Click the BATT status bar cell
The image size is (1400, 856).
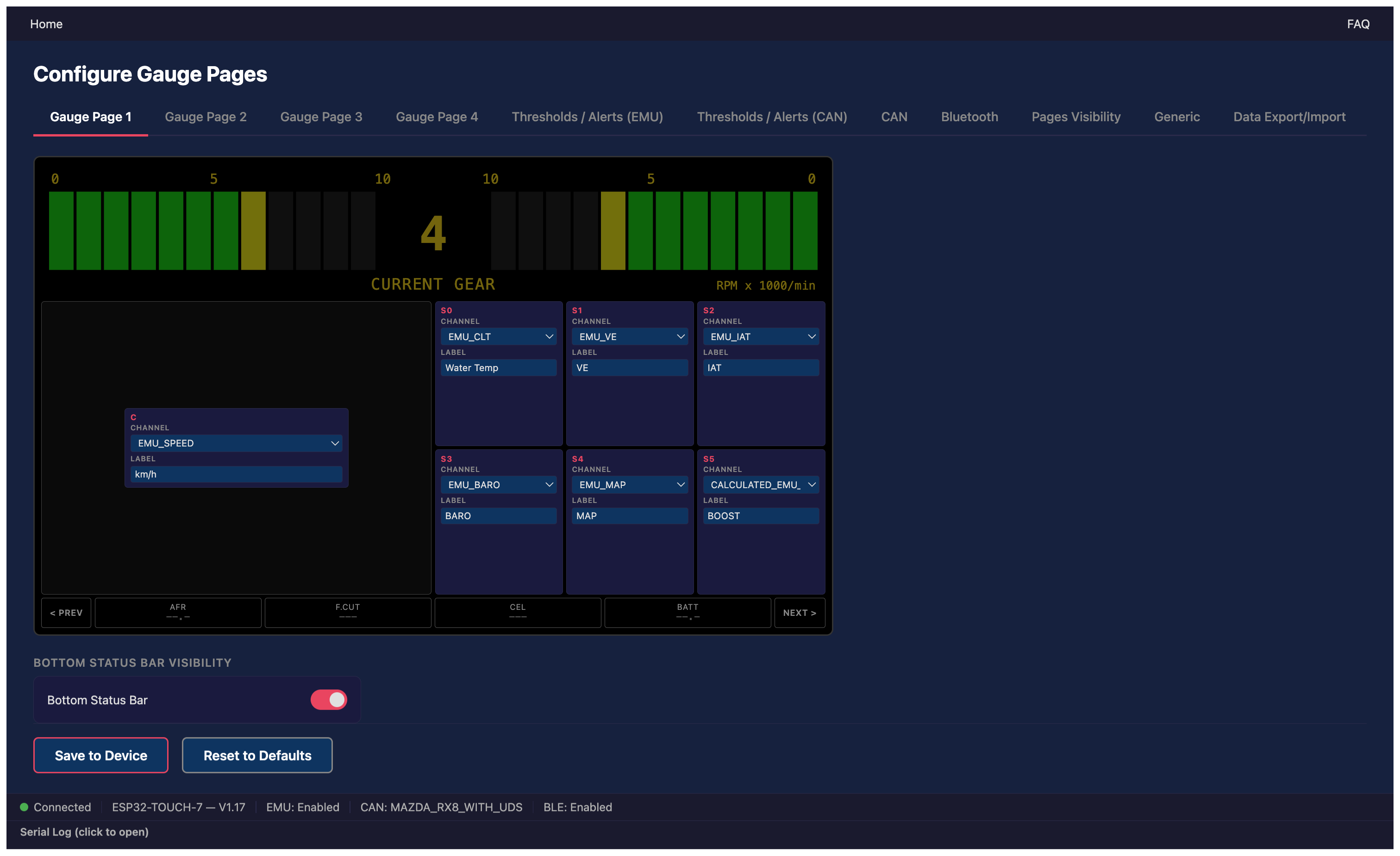click(x=687, y=612)
